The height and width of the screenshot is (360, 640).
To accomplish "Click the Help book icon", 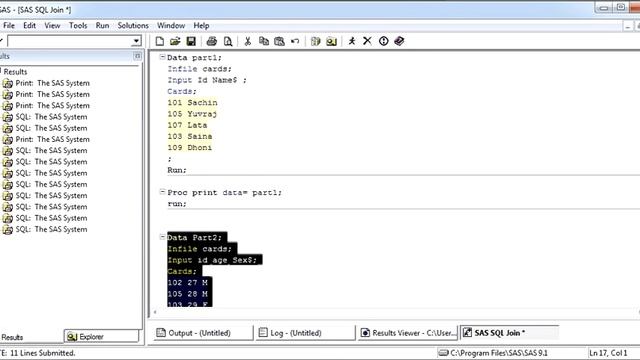I will click(399, 41).
